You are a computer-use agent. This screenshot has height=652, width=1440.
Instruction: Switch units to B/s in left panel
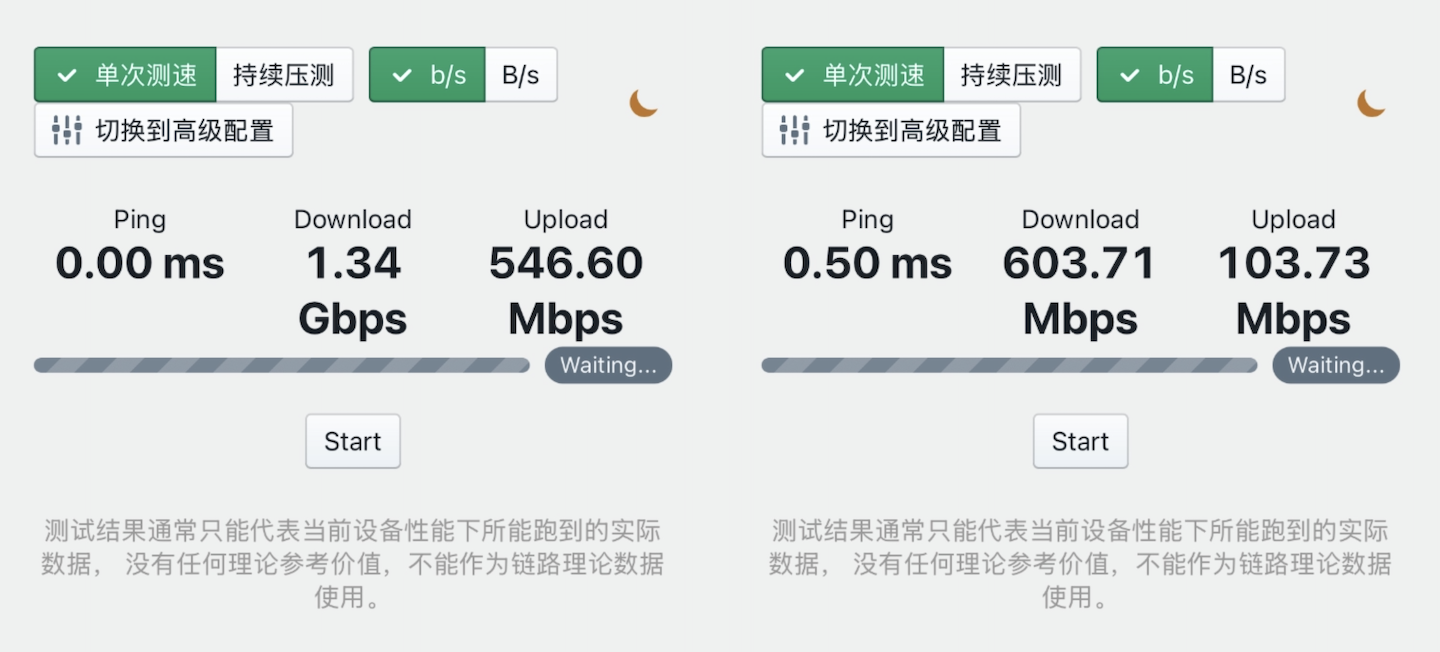521,75
